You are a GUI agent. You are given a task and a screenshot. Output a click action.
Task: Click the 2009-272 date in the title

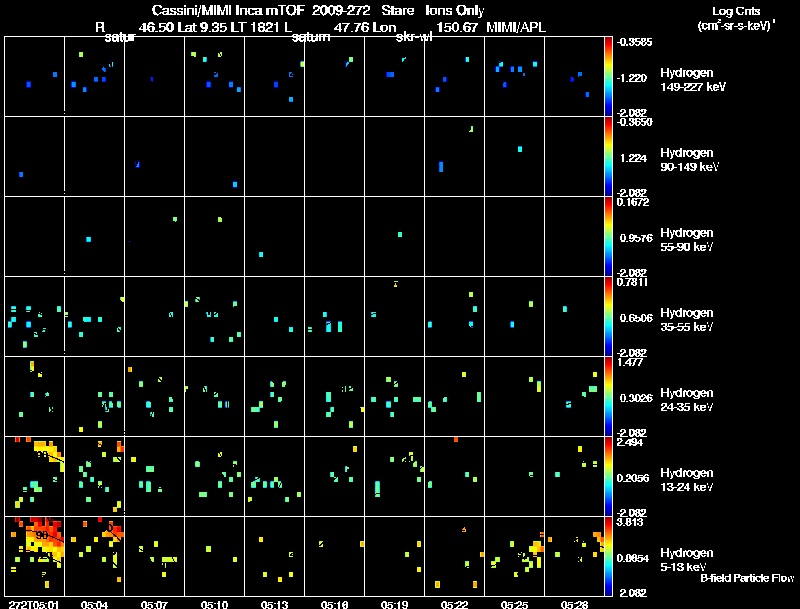pos(341,10)
